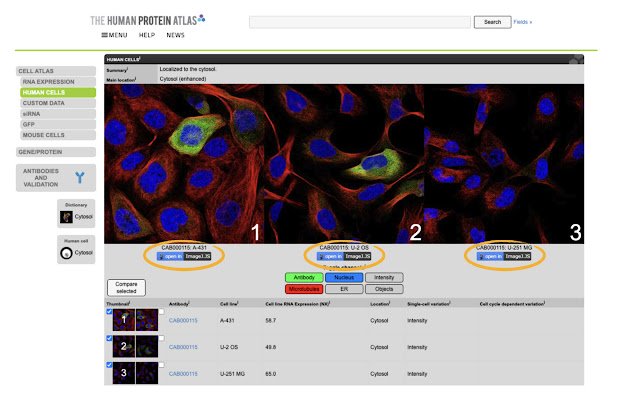This screenshot has width=640, height=400.
Task: Click the RNA expression value 58.7
Action: (x=271, y=320)
